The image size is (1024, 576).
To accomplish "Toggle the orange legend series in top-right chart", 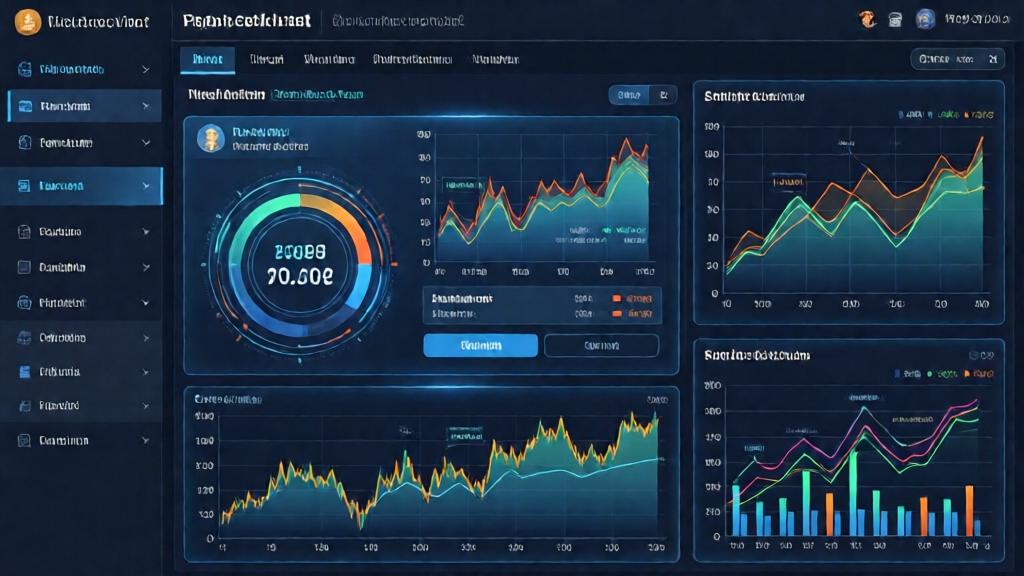I will click(x=979, y=115).
